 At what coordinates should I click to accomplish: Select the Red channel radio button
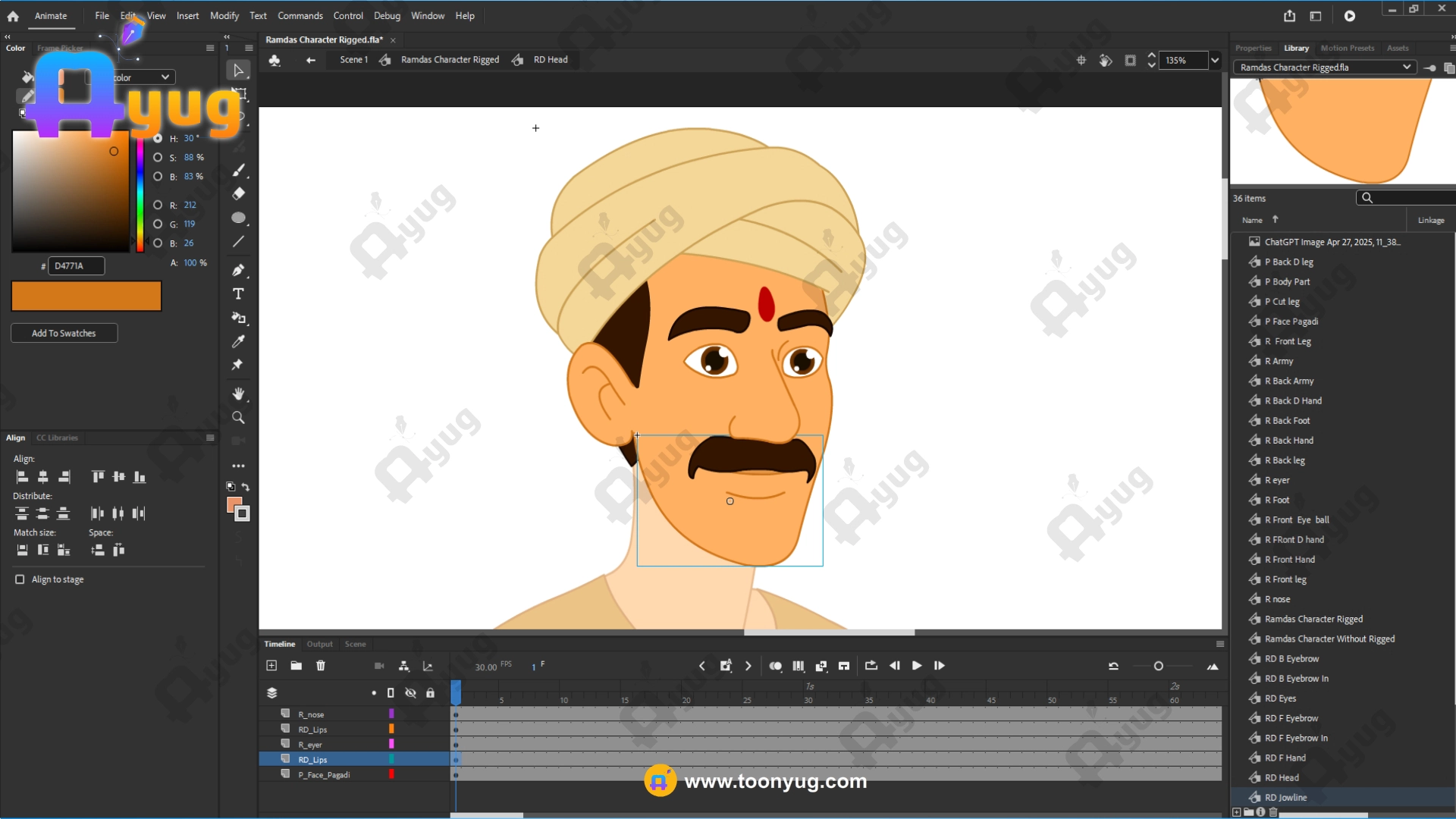[x=158, y=205]
